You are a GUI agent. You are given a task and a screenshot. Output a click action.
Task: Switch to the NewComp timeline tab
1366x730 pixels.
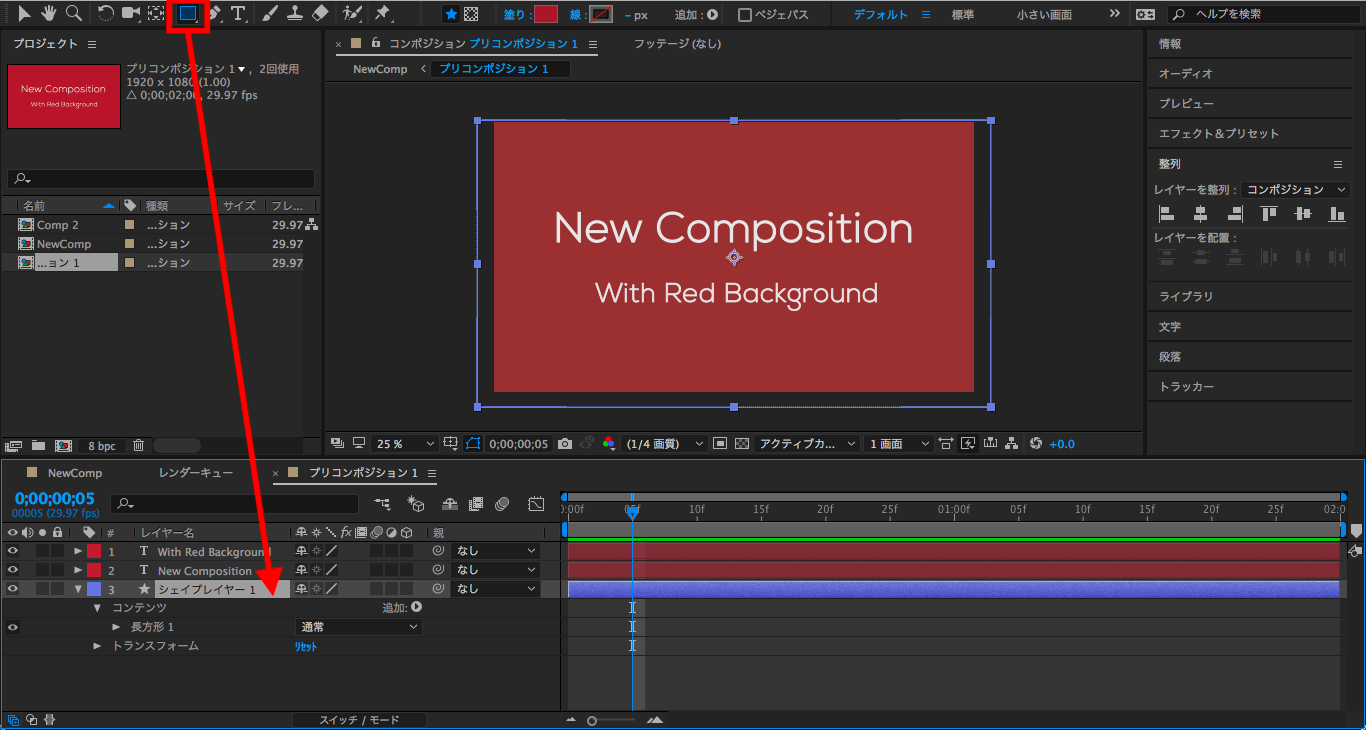tap(75, 473)
